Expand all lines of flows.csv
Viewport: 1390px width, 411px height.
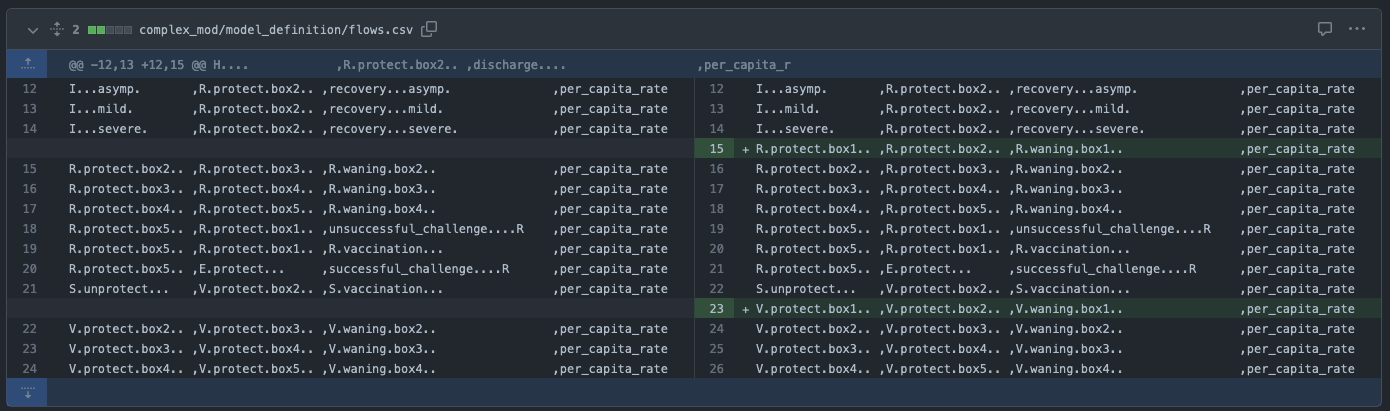[57, 30]
